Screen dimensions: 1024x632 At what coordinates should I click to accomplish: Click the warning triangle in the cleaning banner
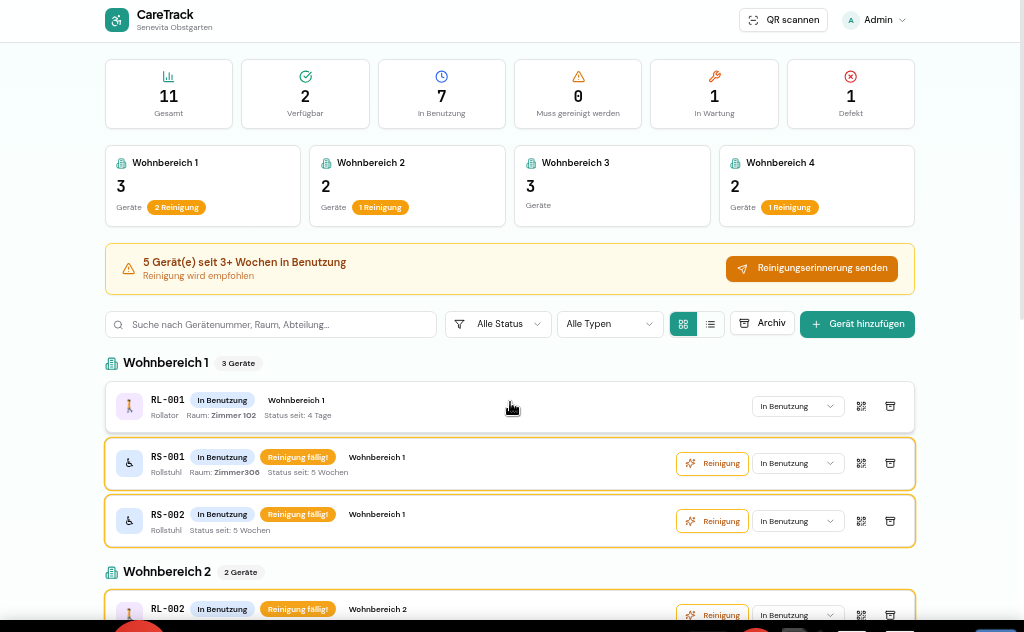129,269
